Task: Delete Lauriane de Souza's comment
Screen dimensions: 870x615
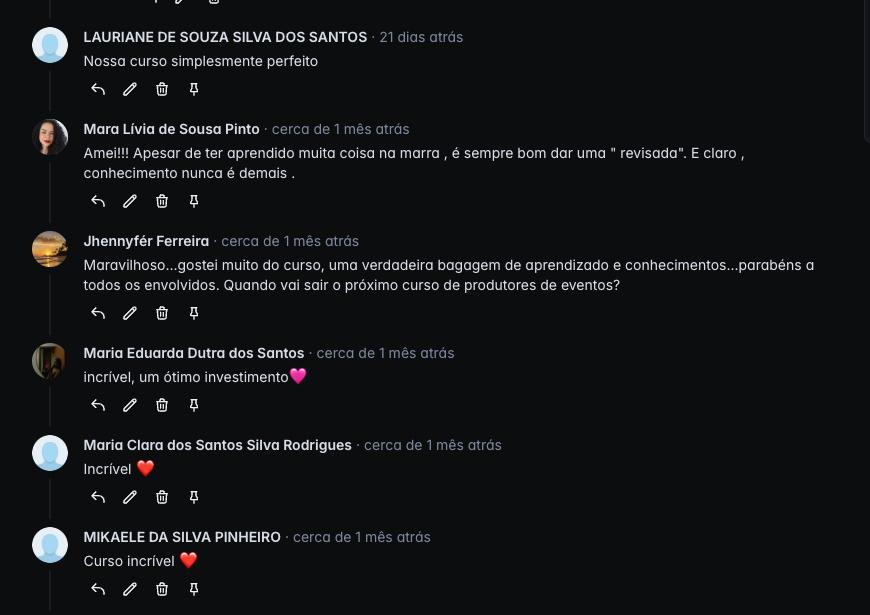Action: [x=161, y=89]
